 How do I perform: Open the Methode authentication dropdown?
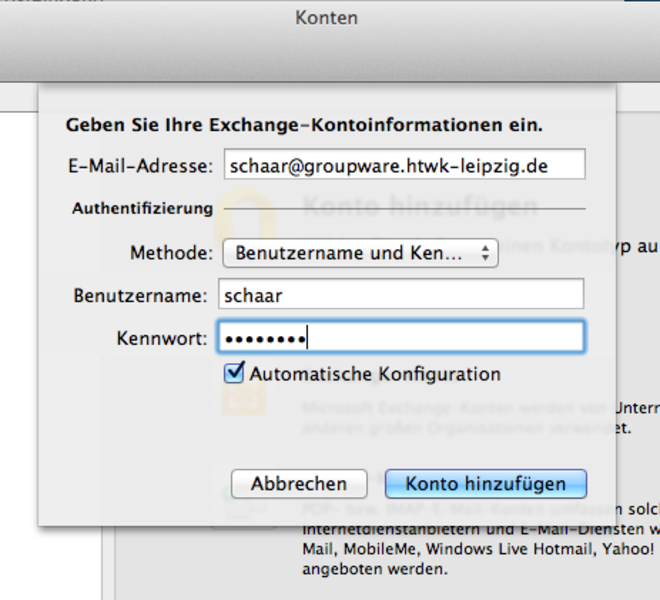click(x=360, y=253)
